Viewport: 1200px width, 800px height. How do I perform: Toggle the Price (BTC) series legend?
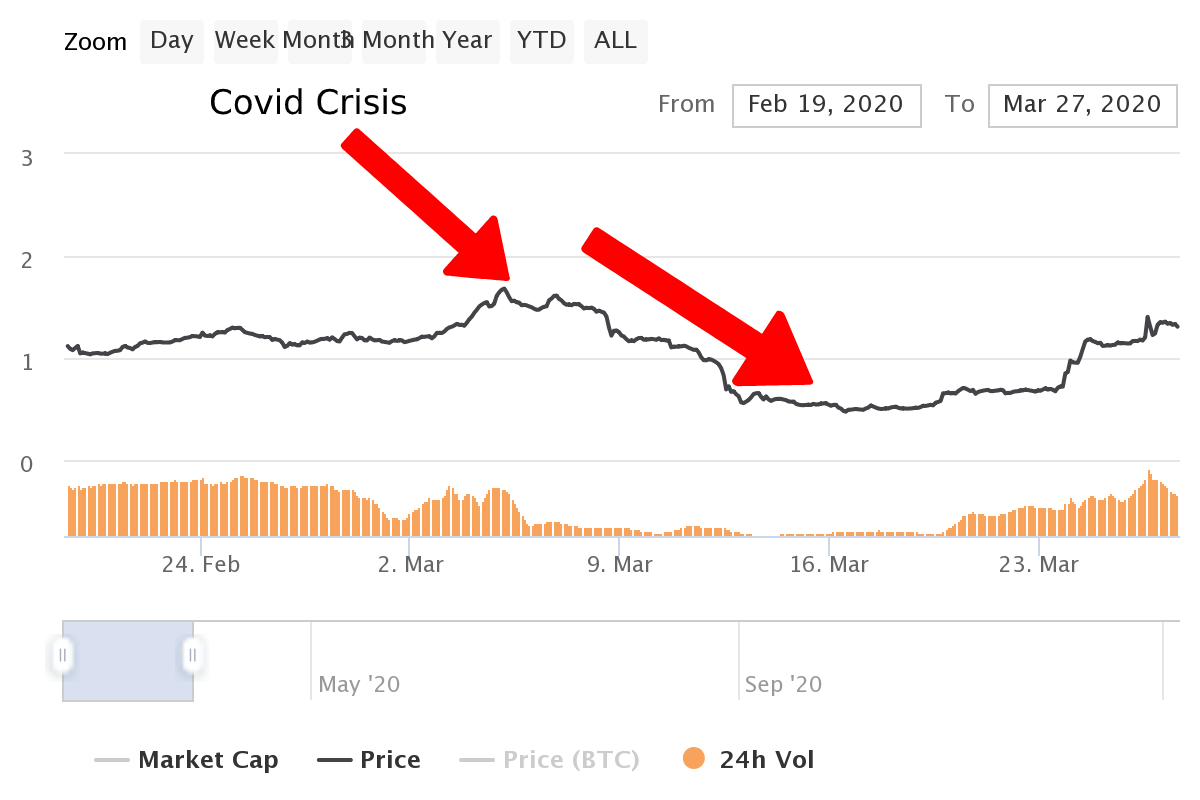tap(549, 760)
